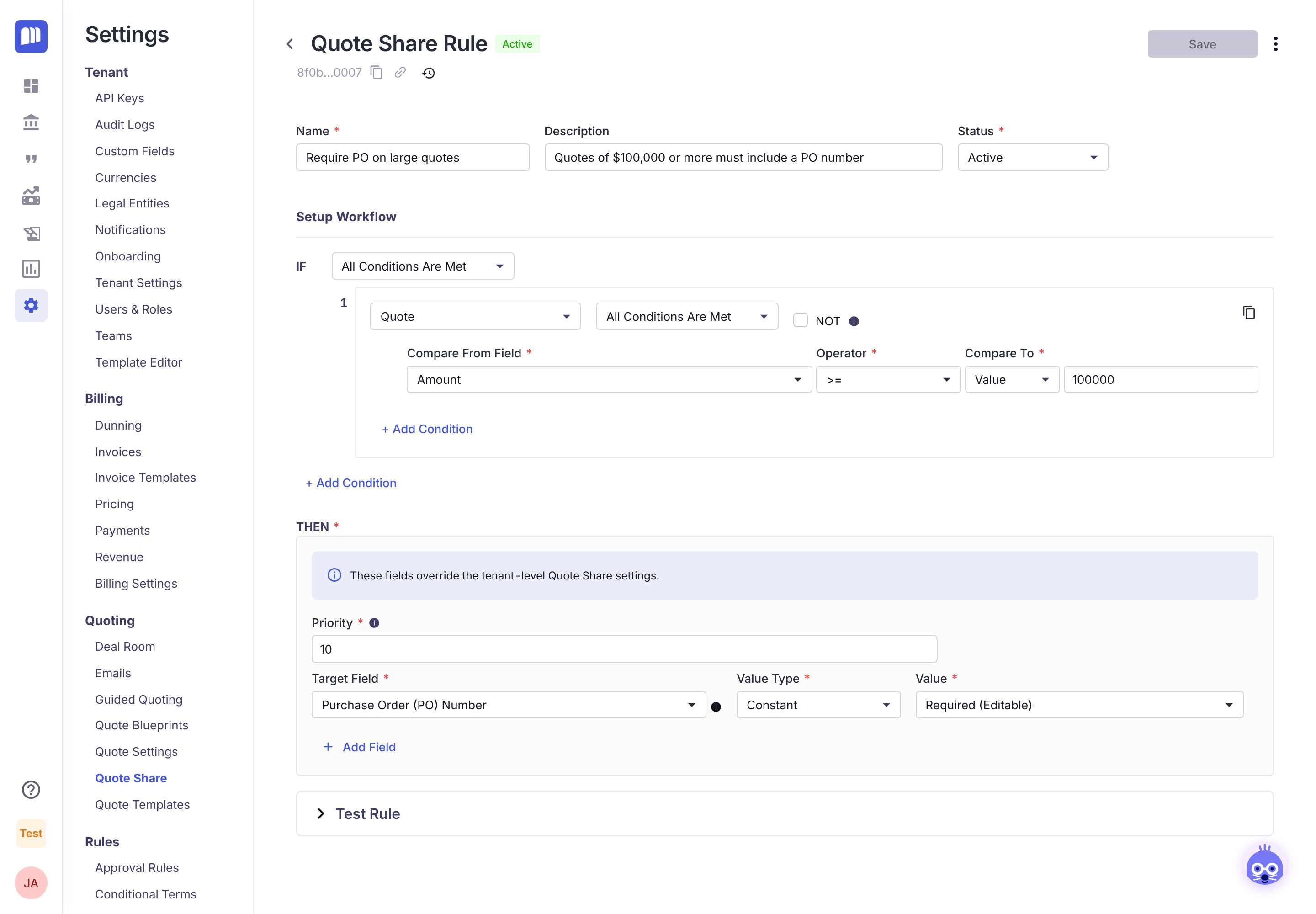Copy link to this rule
The width and height of the screenshot is (1316, 914).
(400, 73)
